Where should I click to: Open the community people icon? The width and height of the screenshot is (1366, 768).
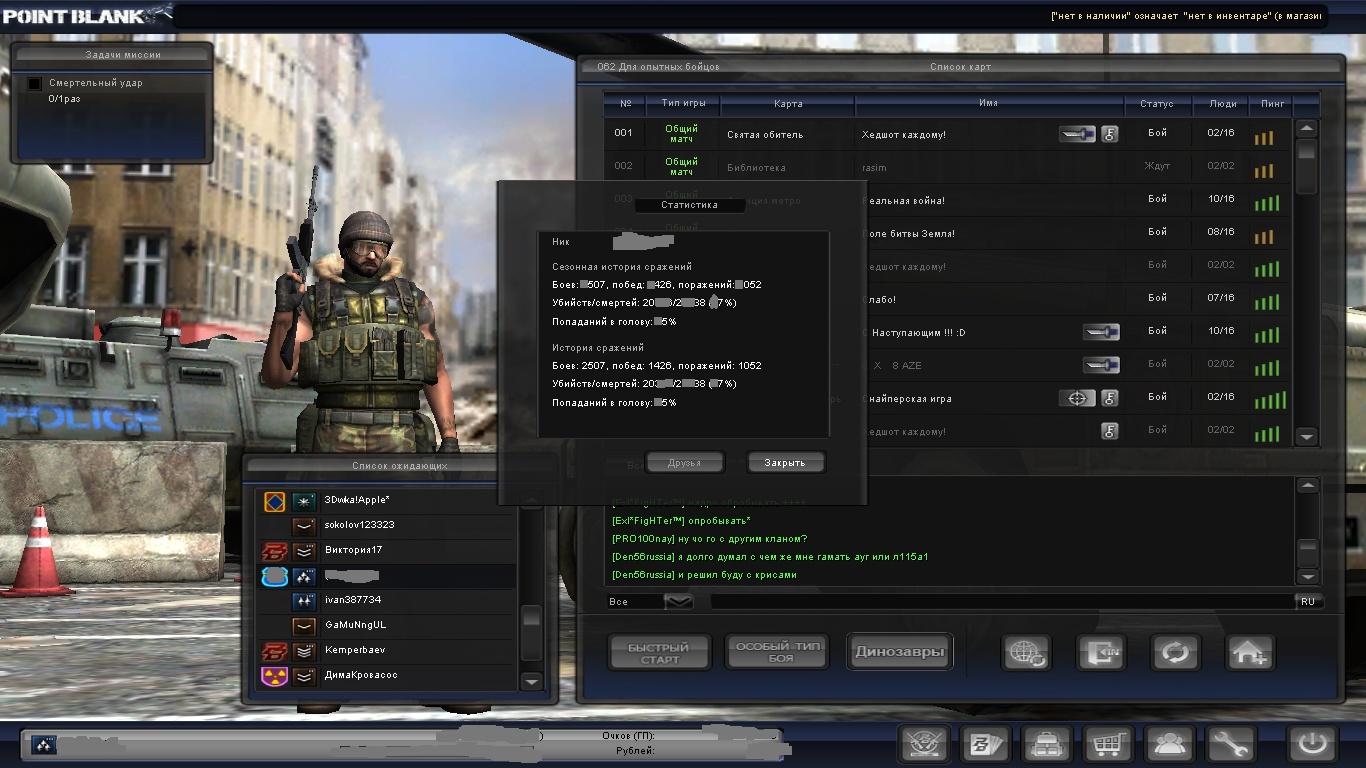1169,744
